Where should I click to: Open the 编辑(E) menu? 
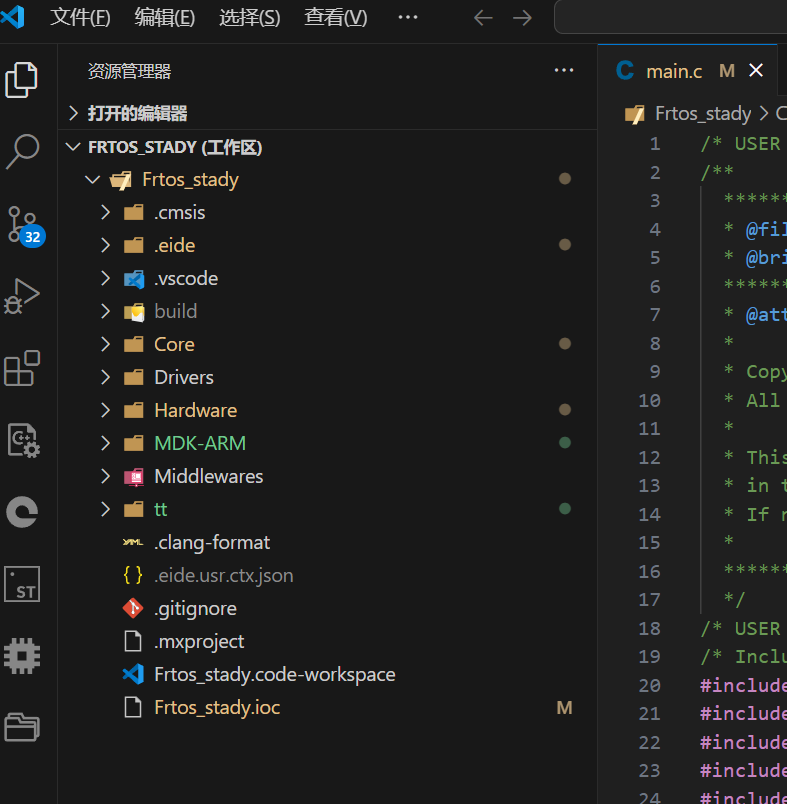pyautogui.click(x=165, y=17)
